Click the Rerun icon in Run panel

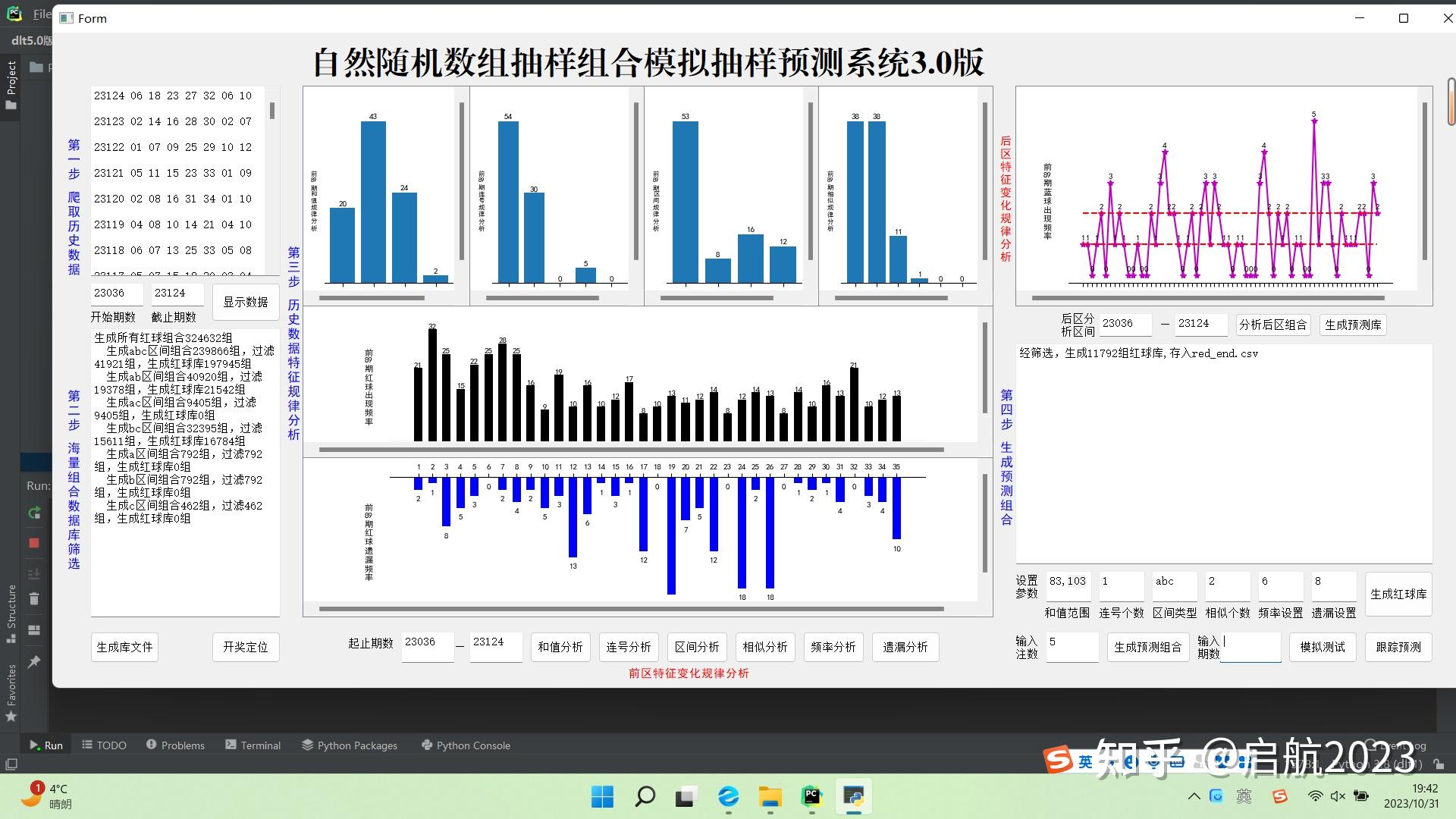tap(34, 513)
